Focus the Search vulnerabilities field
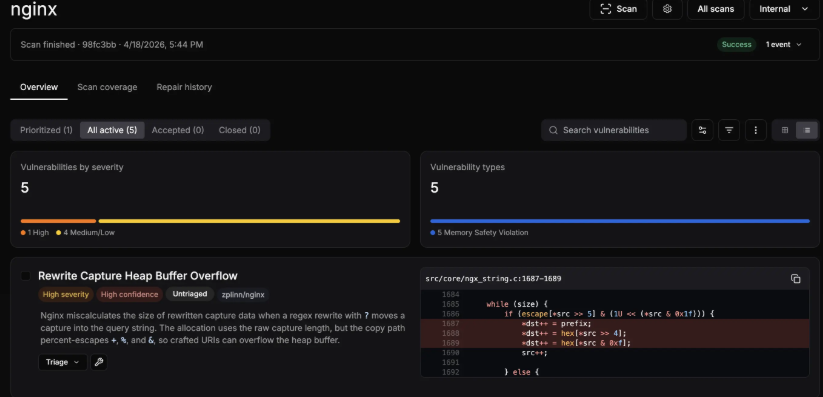 (614, 130)
